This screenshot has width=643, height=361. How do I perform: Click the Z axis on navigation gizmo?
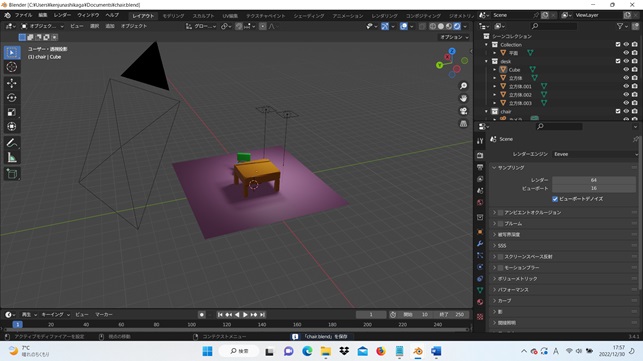point(452,51)
